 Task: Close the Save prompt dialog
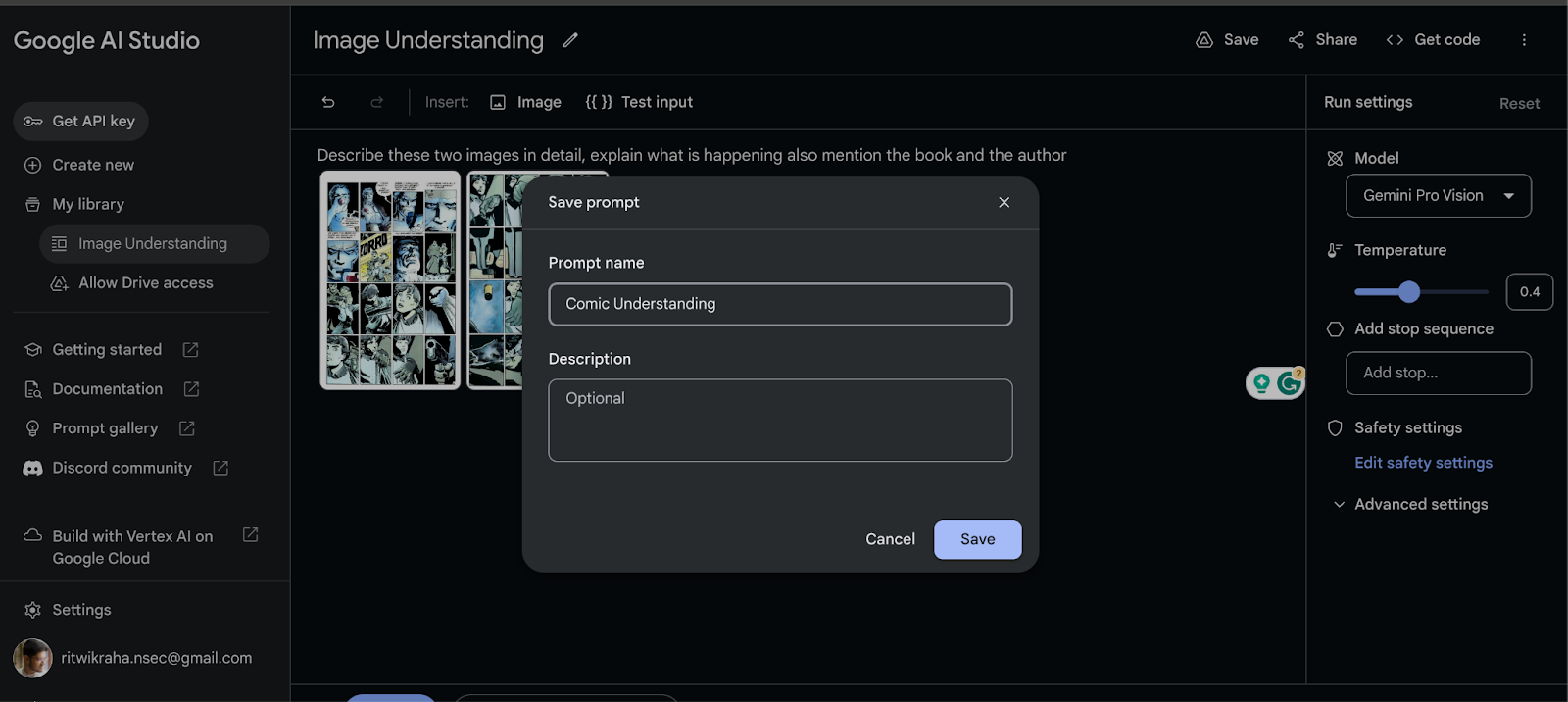pyautogui.click(x=1004, y=202)
